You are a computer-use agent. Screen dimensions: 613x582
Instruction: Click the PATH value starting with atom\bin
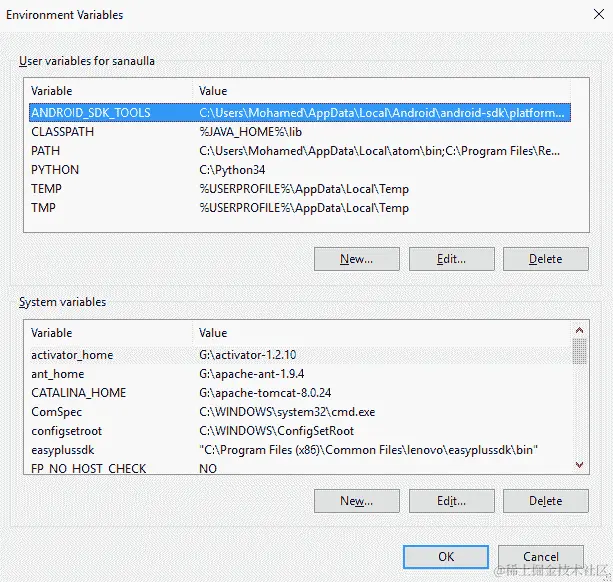tap(379, 151)
